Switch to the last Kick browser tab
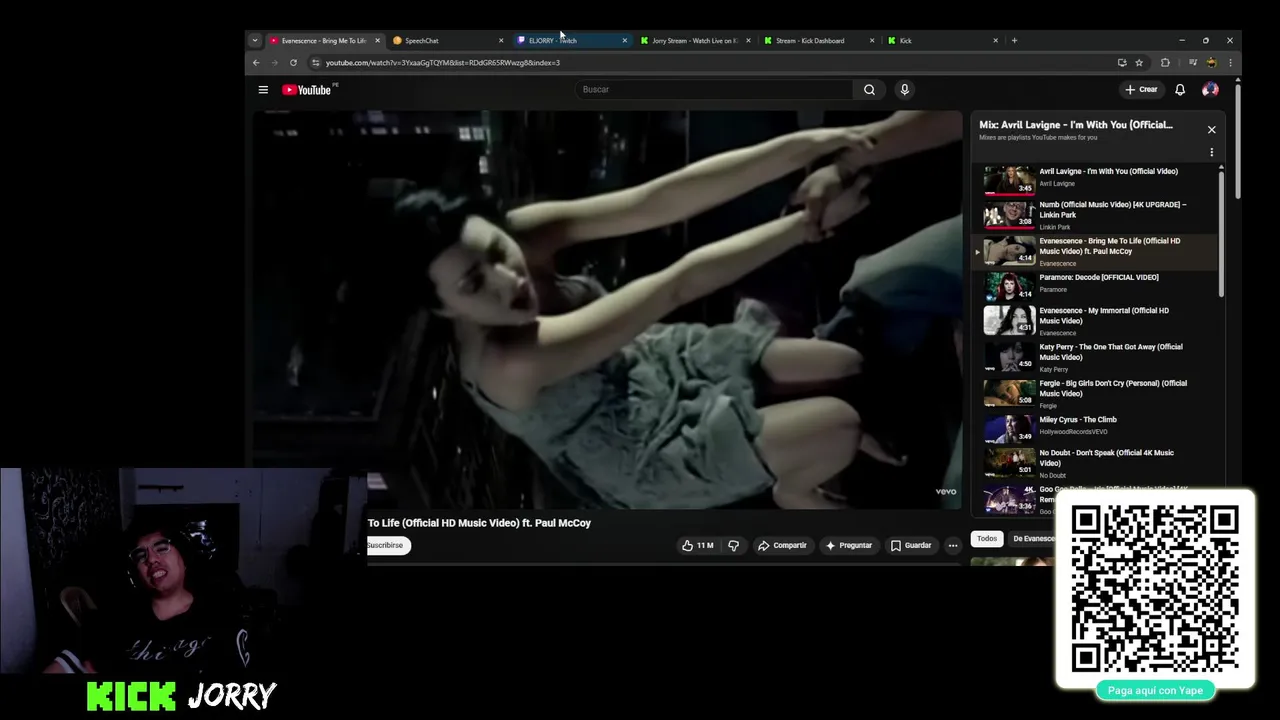The height and width of the screenshot is (720, 1280). (x=943, y=41)
